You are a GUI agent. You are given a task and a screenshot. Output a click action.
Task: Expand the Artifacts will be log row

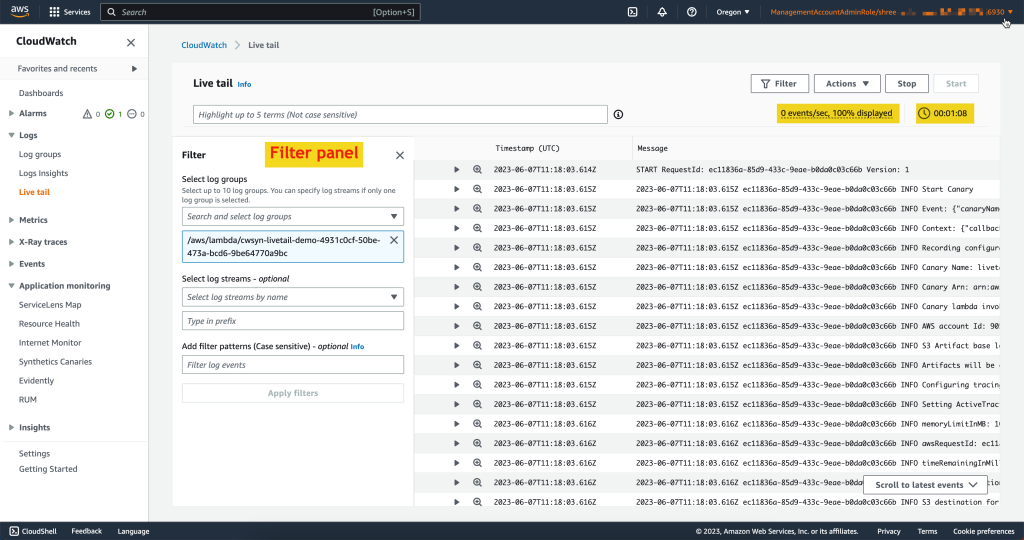coord(456,366)
